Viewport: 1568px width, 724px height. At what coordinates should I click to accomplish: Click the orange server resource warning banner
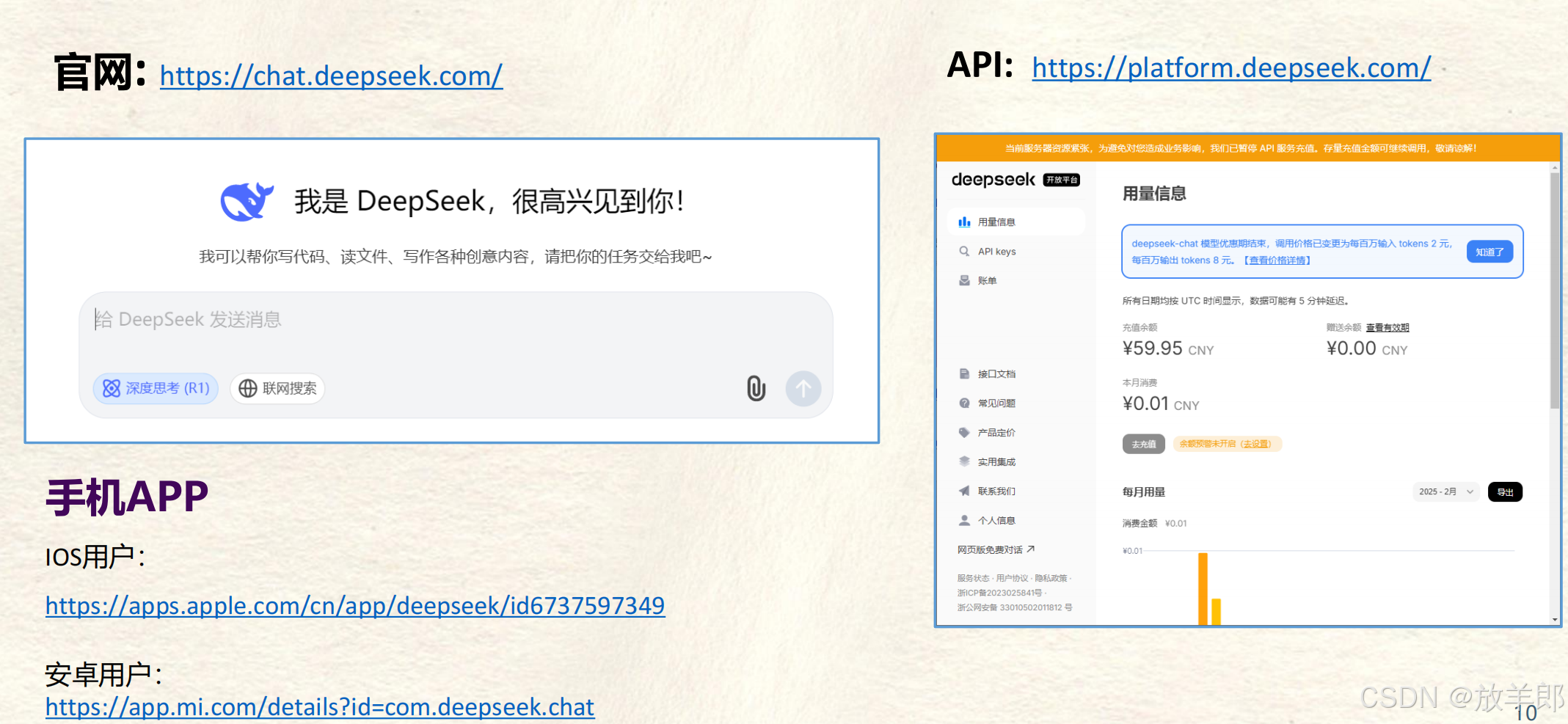coord(1247,148)
